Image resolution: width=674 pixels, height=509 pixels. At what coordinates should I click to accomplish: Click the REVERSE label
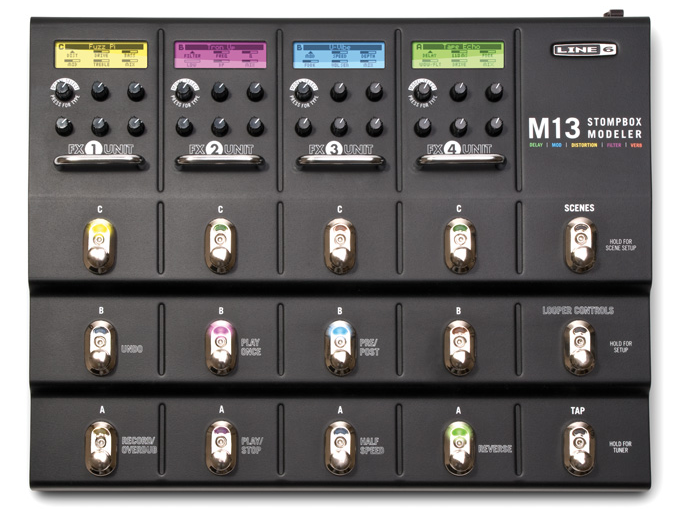coord(495,449)
